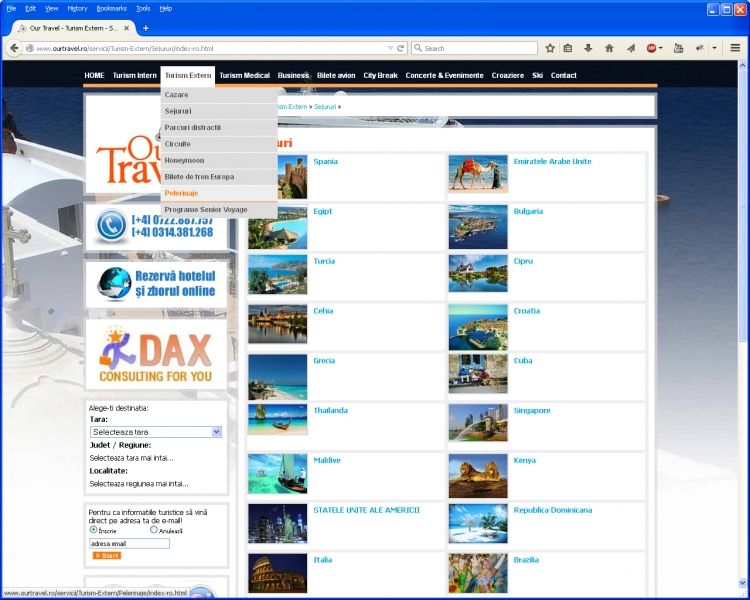Open the Emiratele Arabe Unite link
750x600 pixels.
552,161
